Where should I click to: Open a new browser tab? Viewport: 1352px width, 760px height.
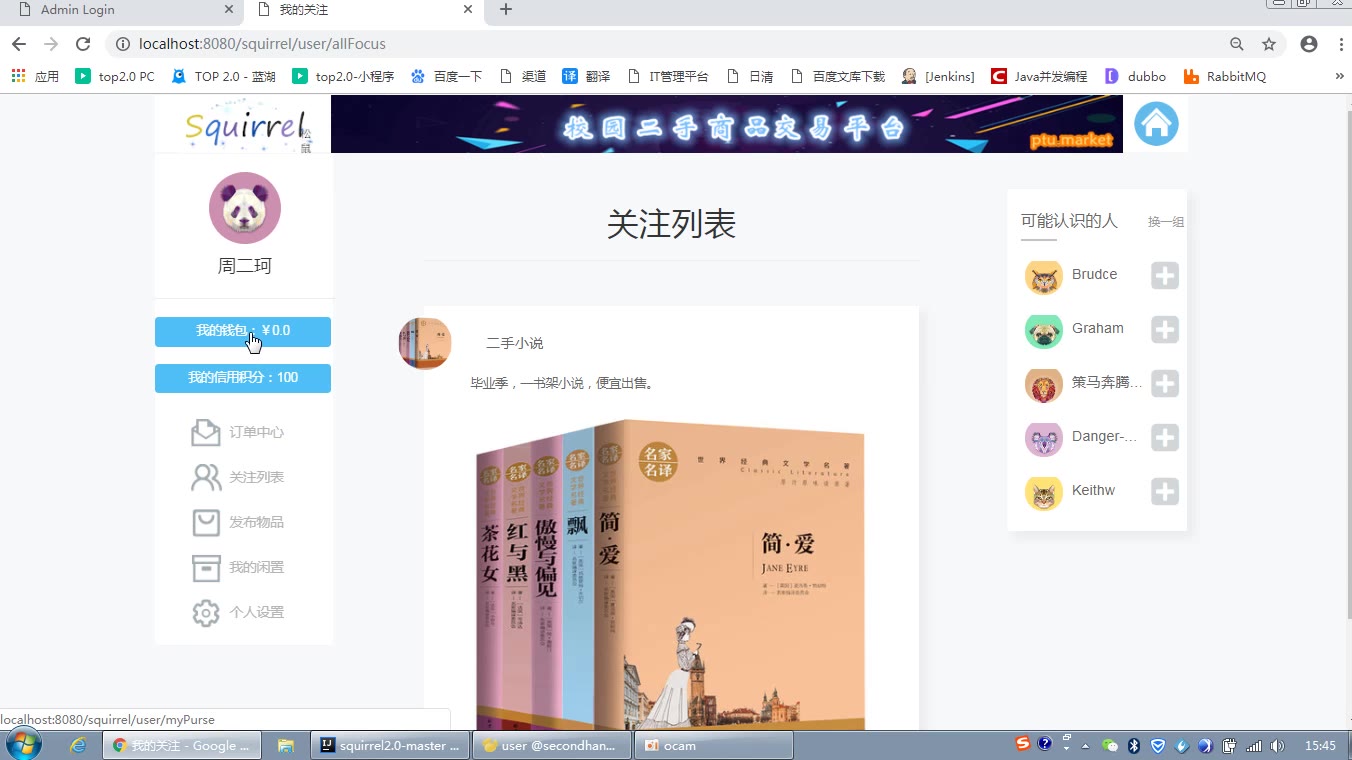(506, 10)
